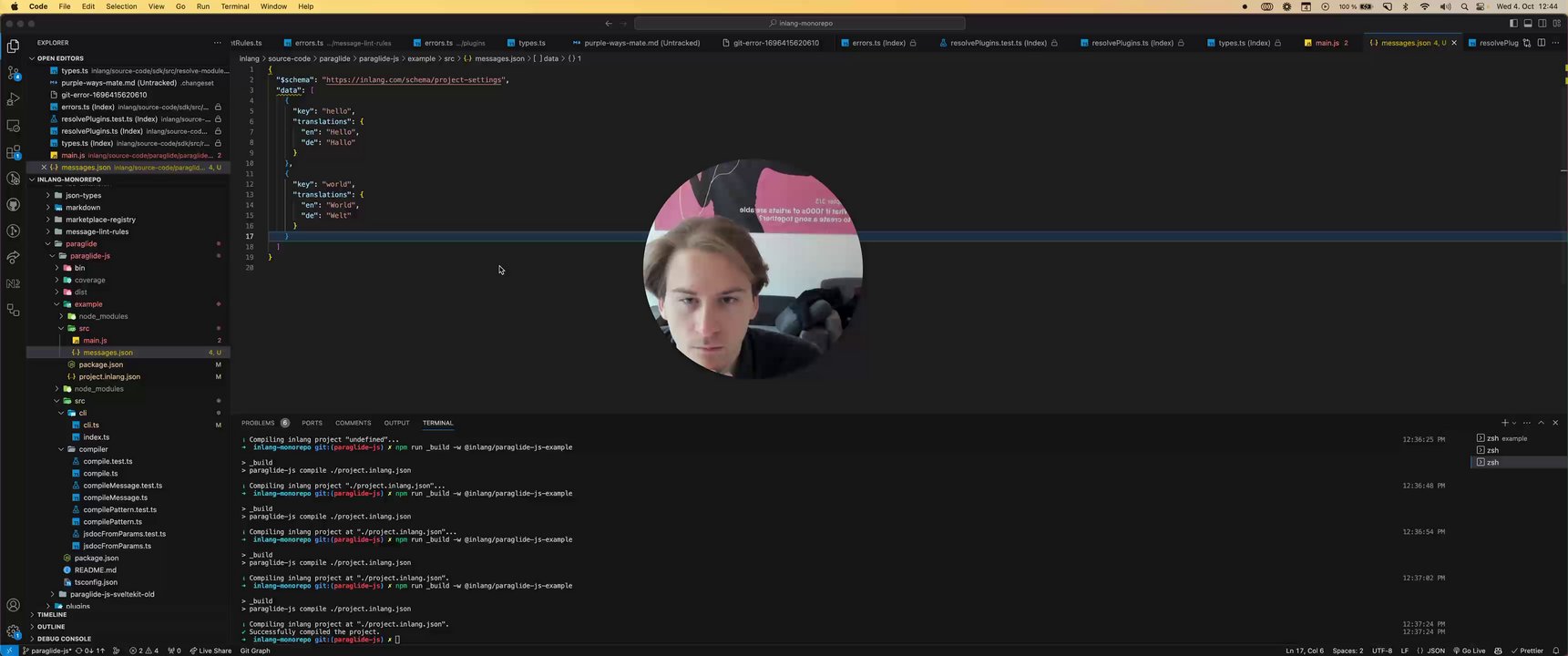Viewport: 1568px width, 656px height.
Task: Synchronize changes 0 down 1 up
Action: point(90,651)
